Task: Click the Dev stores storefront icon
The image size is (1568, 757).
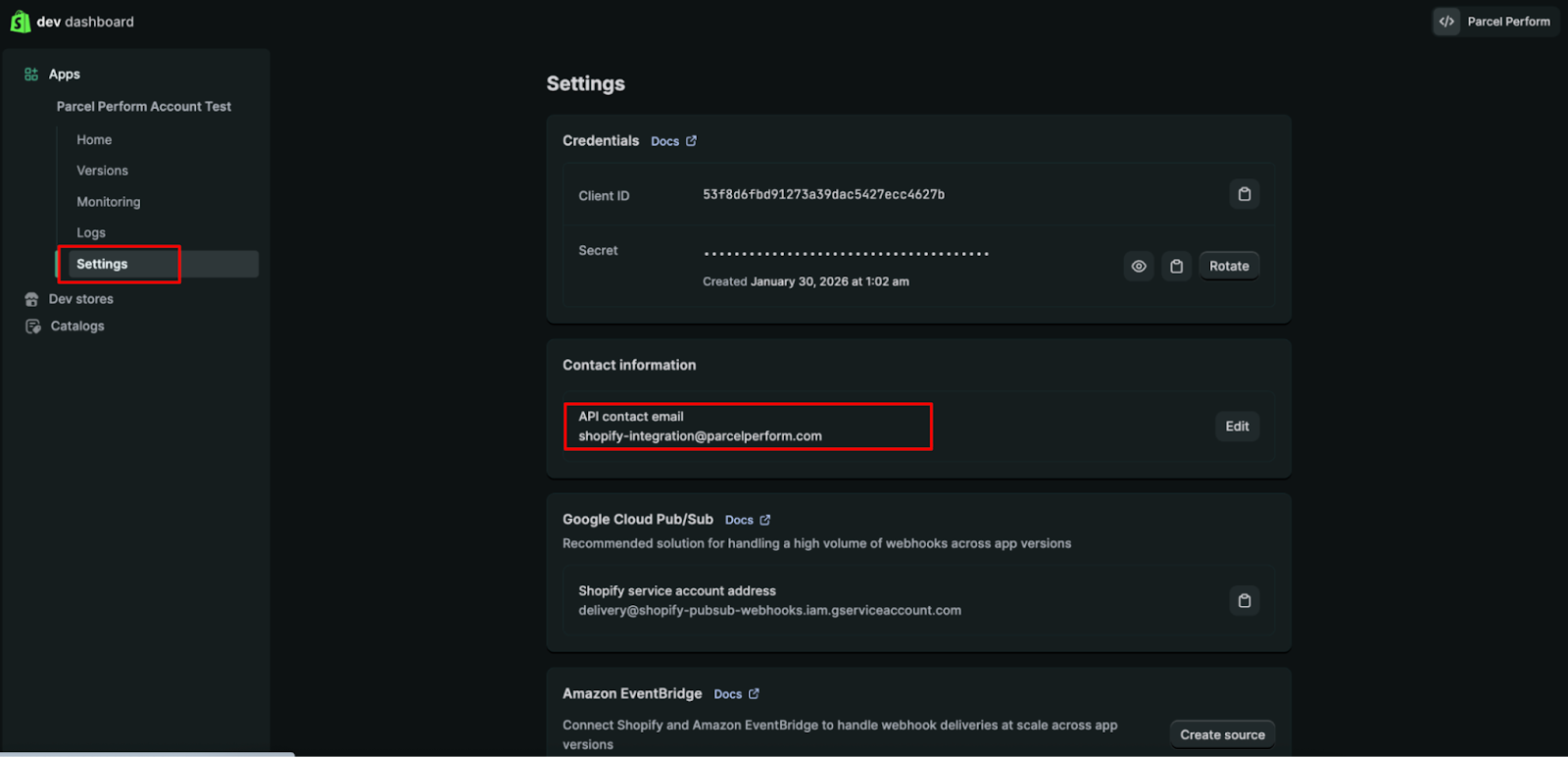Action: click(31, 299)
